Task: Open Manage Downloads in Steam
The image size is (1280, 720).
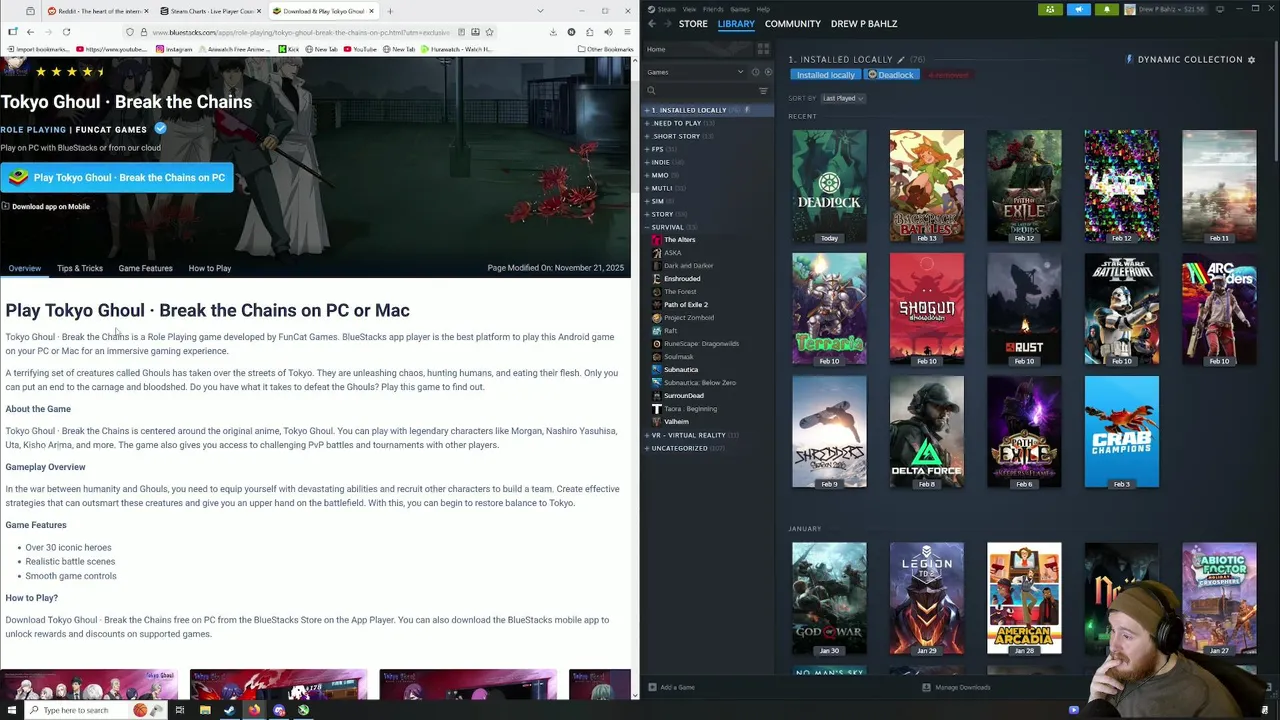Action: pos(956,687)
